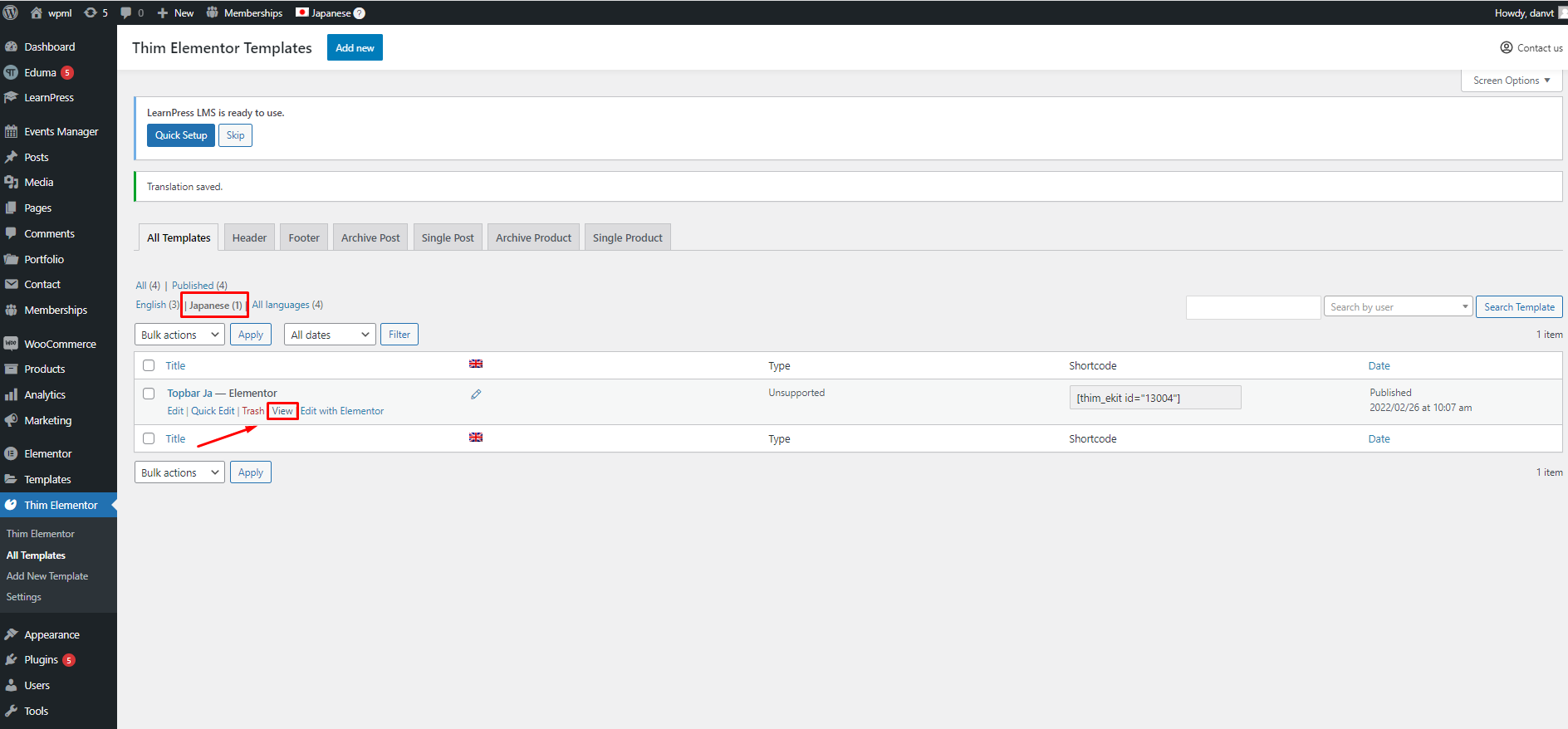This screenshot has height=729, width=1568.
Task: Click the Filter button
Action: (x=399, y=335)
